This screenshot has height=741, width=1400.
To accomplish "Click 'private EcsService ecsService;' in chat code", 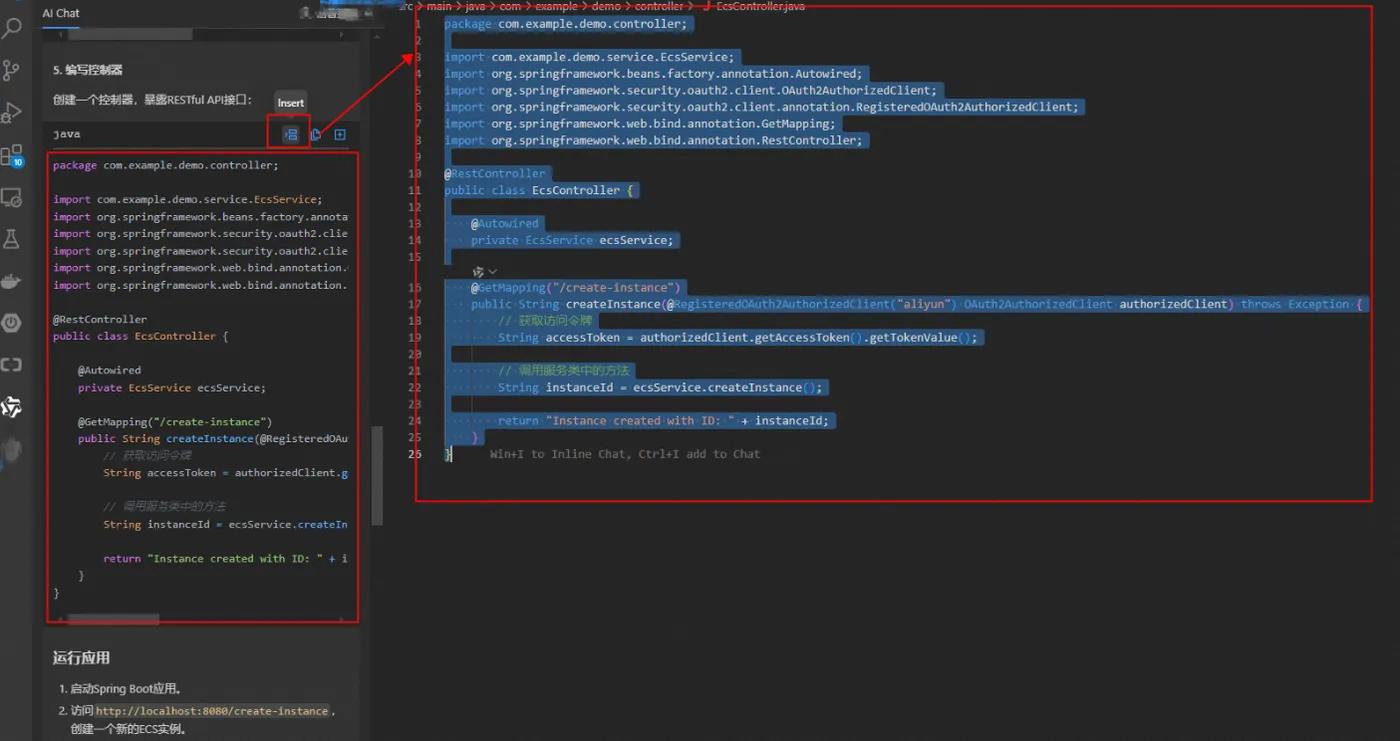I will pyautogui.click(x=172, y=388).
